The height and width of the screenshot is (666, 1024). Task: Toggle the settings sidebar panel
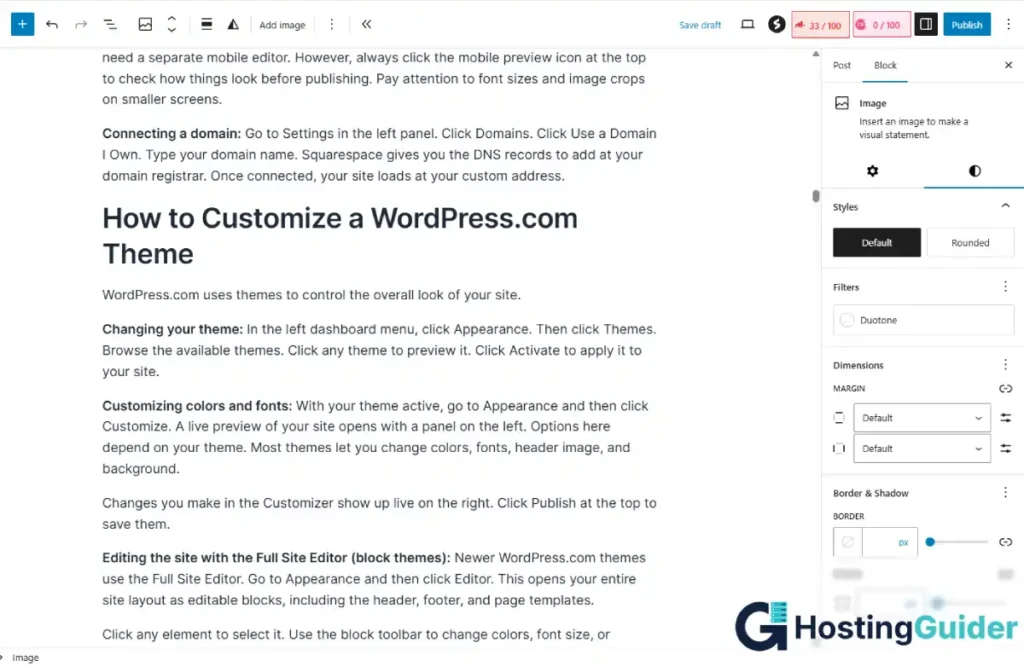pyautogui.click(x=926, y=24)
